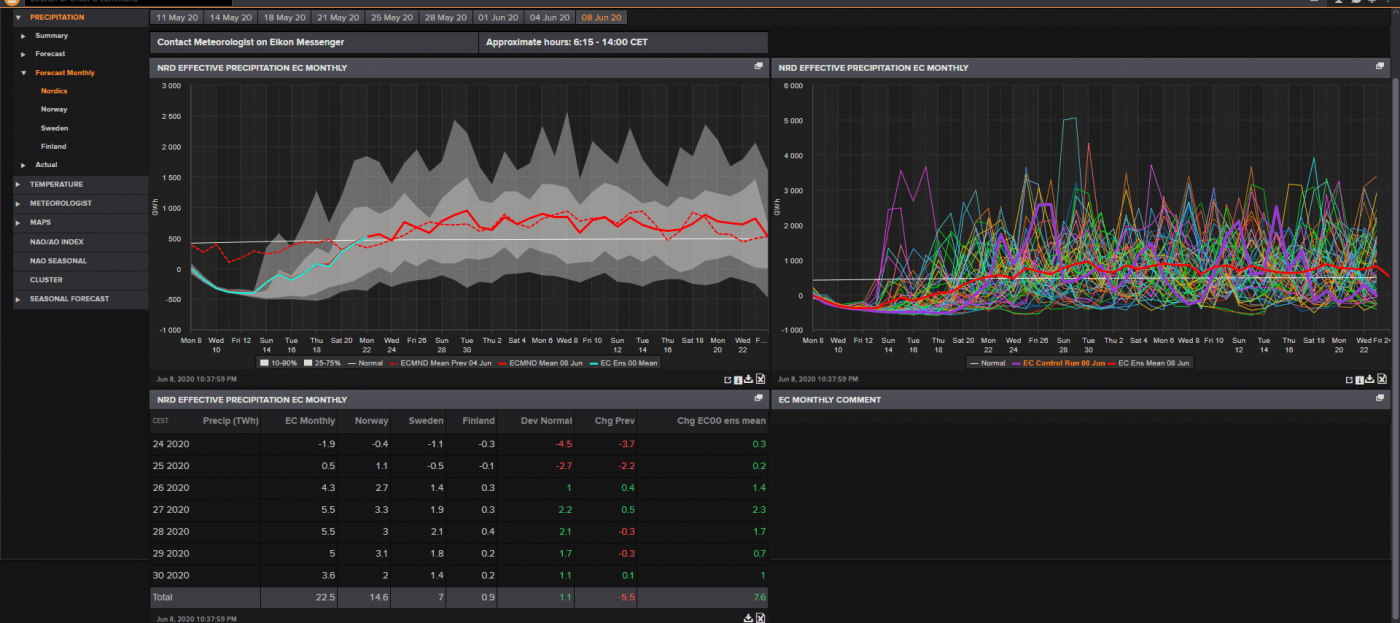Switch to the 11 May 20 tab
This screenshot has width=1400, height=623.
click(176, 17)
